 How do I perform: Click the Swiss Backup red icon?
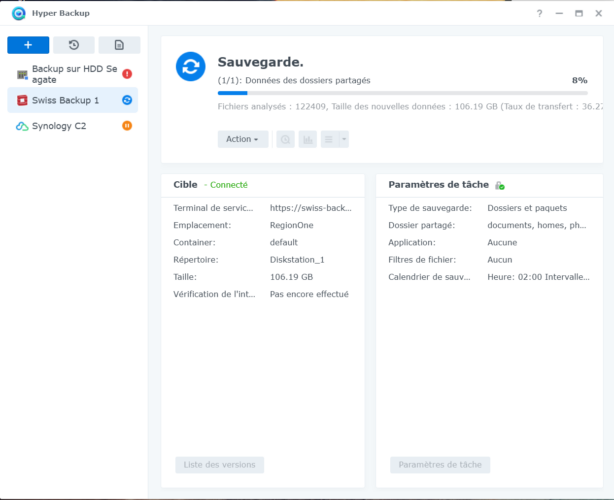22,101
